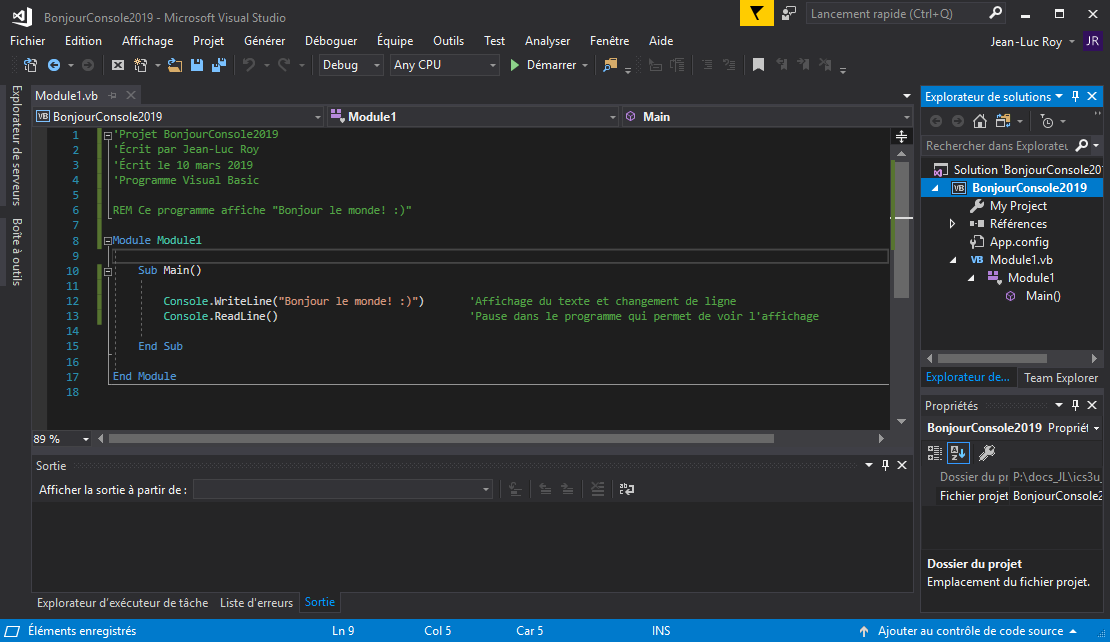Start debugging with the green Démarrer button
Screen dimensions: 1110x642
(543, 65)
